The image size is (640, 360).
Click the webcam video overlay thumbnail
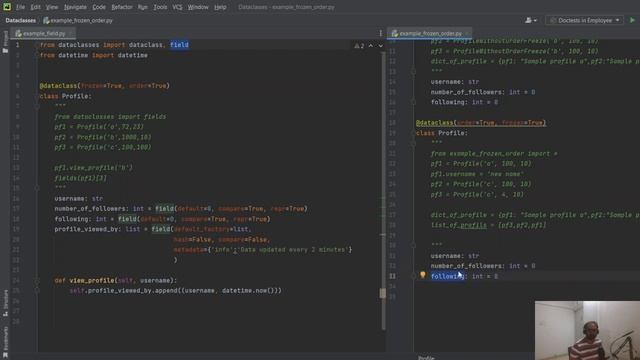[x=587, y=330]
